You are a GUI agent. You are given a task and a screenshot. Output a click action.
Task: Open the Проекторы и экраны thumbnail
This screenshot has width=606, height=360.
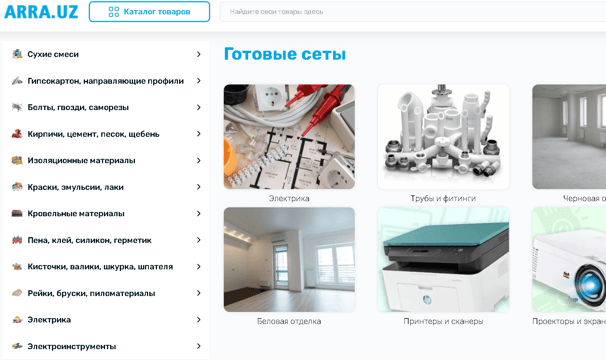pyautogui.click(x=569, y=259)
